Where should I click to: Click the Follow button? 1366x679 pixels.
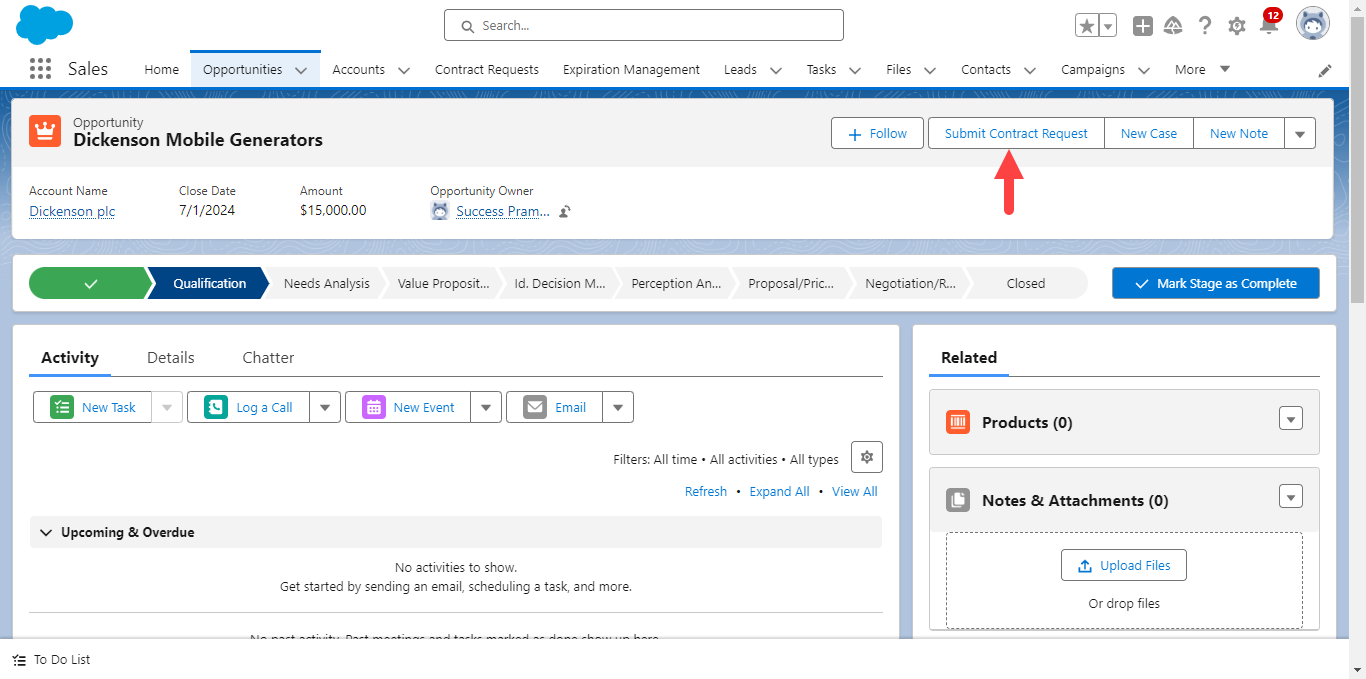click(x=877, y=133)
